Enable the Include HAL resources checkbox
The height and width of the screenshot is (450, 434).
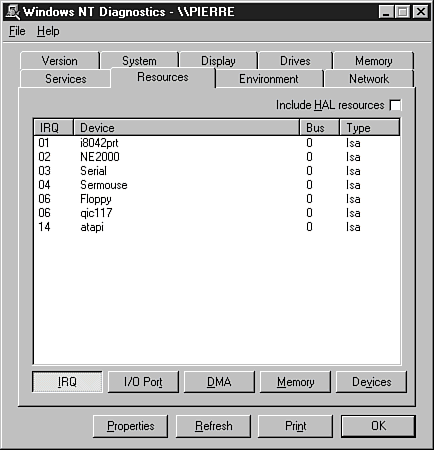pos(395,105)
